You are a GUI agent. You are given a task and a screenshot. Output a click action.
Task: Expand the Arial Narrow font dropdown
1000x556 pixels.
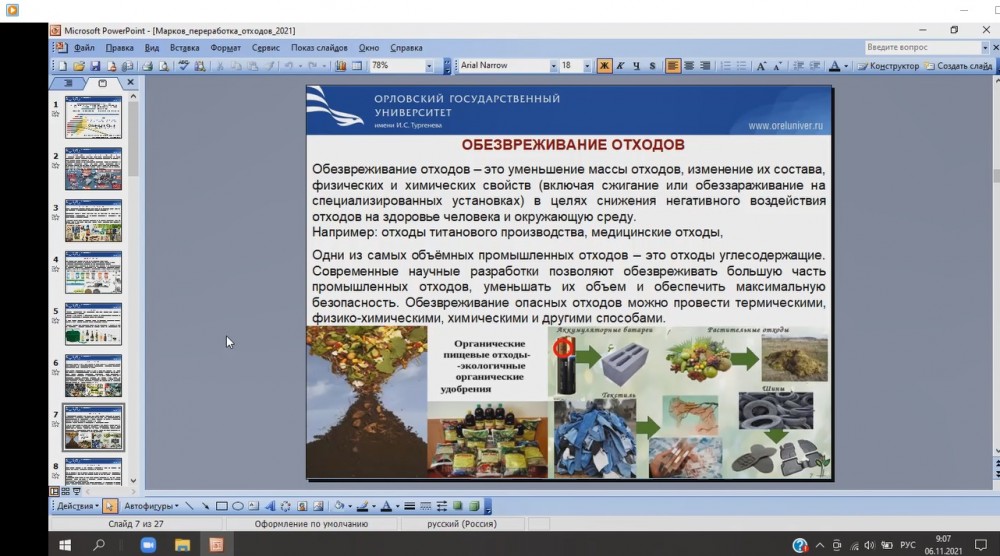click(x=553, y=66)
